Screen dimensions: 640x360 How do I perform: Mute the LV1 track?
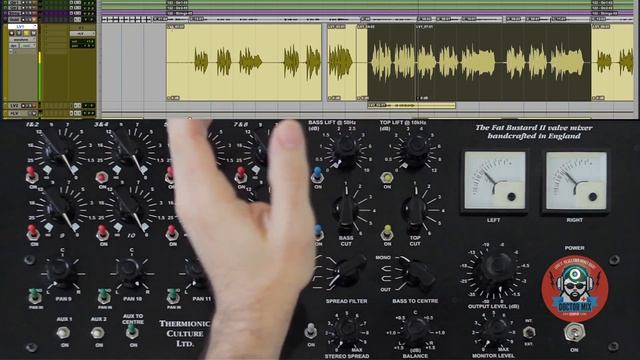pos(33,33)
